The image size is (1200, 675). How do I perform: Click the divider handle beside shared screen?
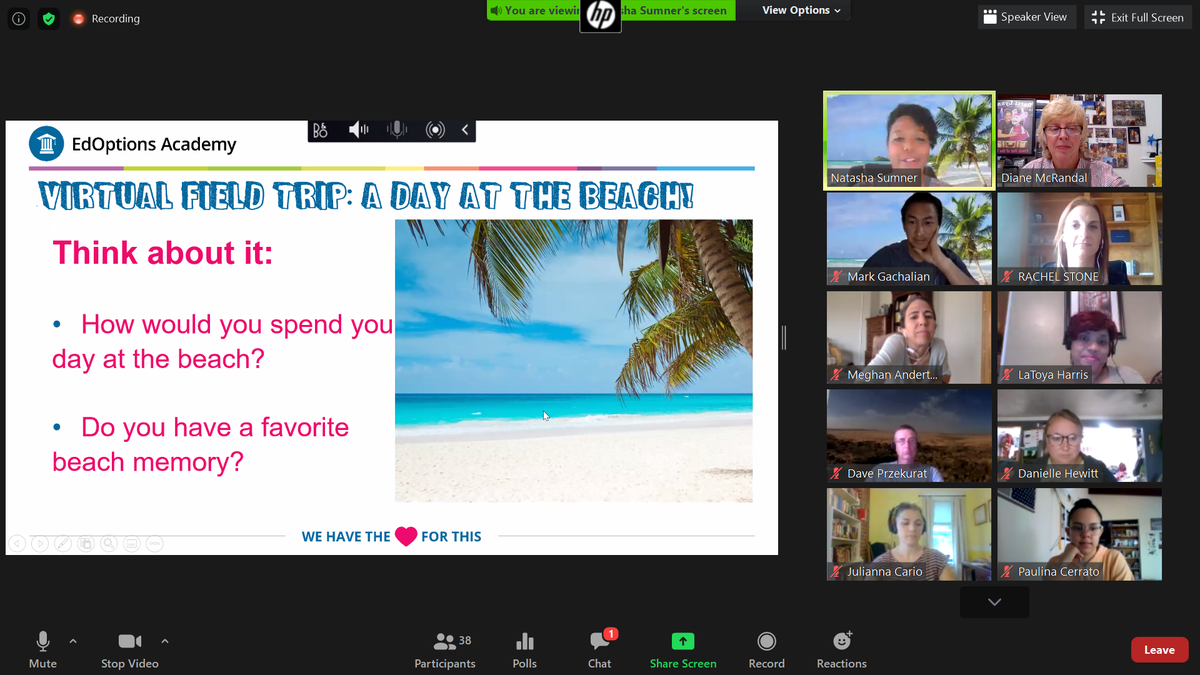pos(784,338)
